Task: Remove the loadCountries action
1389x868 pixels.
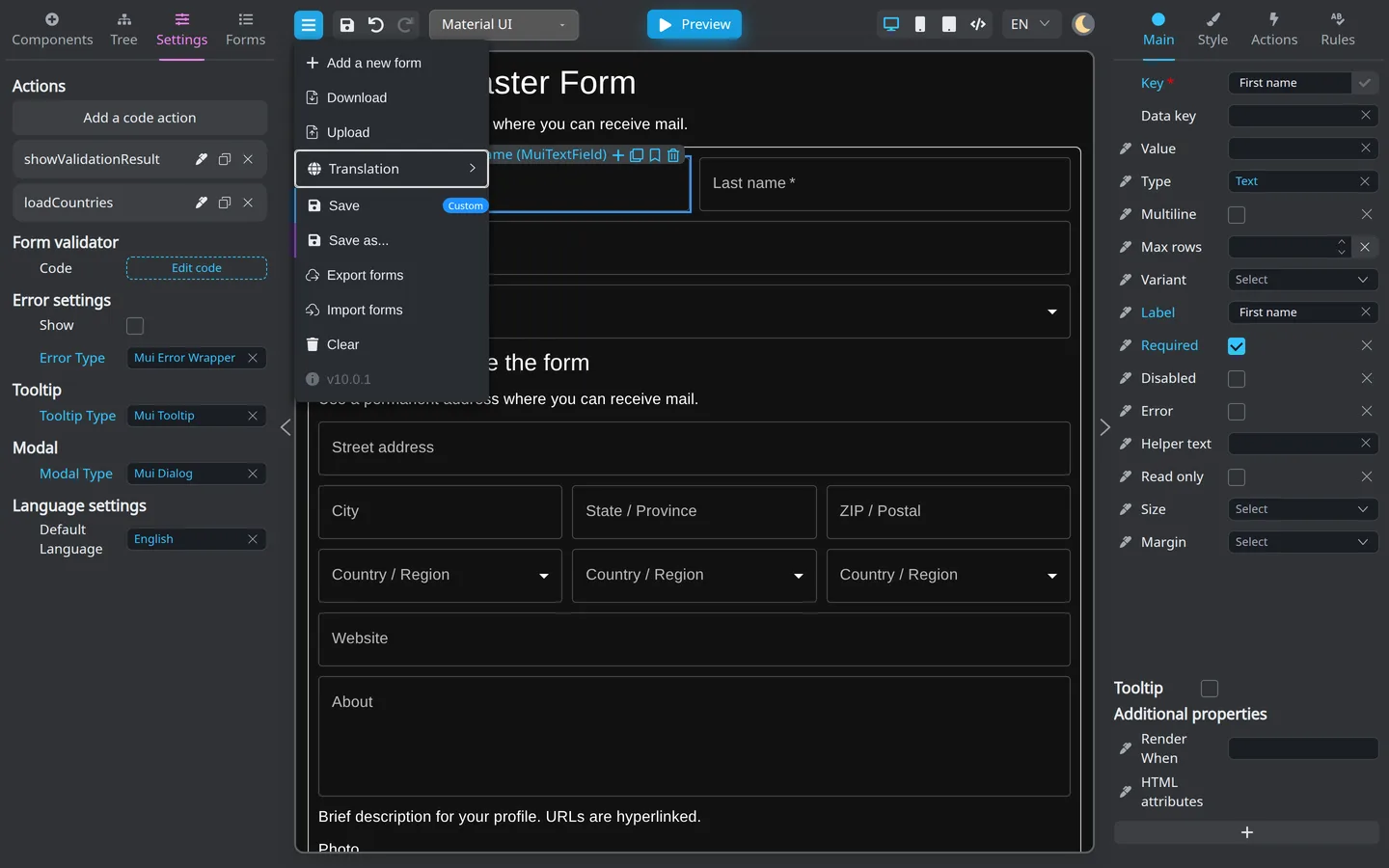Action: click(248, 203)
